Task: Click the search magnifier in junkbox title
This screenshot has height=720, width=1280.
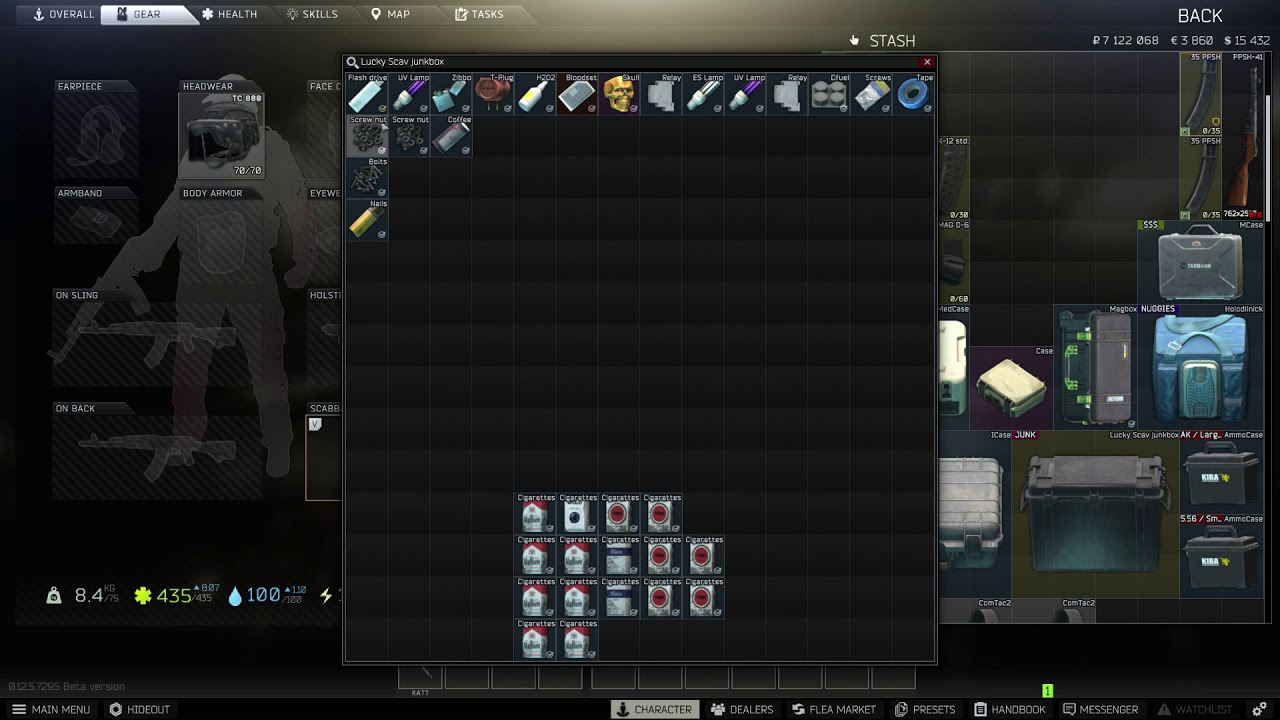Action: point(352,62)
